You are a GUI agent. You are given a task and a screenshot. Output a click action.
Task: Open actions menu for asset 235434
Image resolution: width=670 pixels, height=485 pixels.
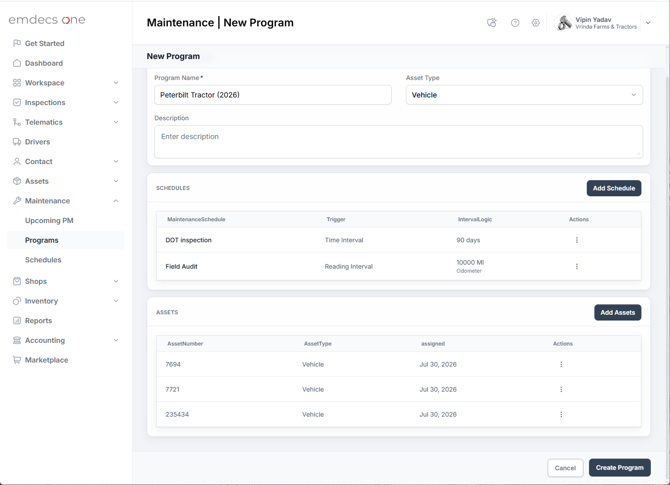[x=561, y=414]
